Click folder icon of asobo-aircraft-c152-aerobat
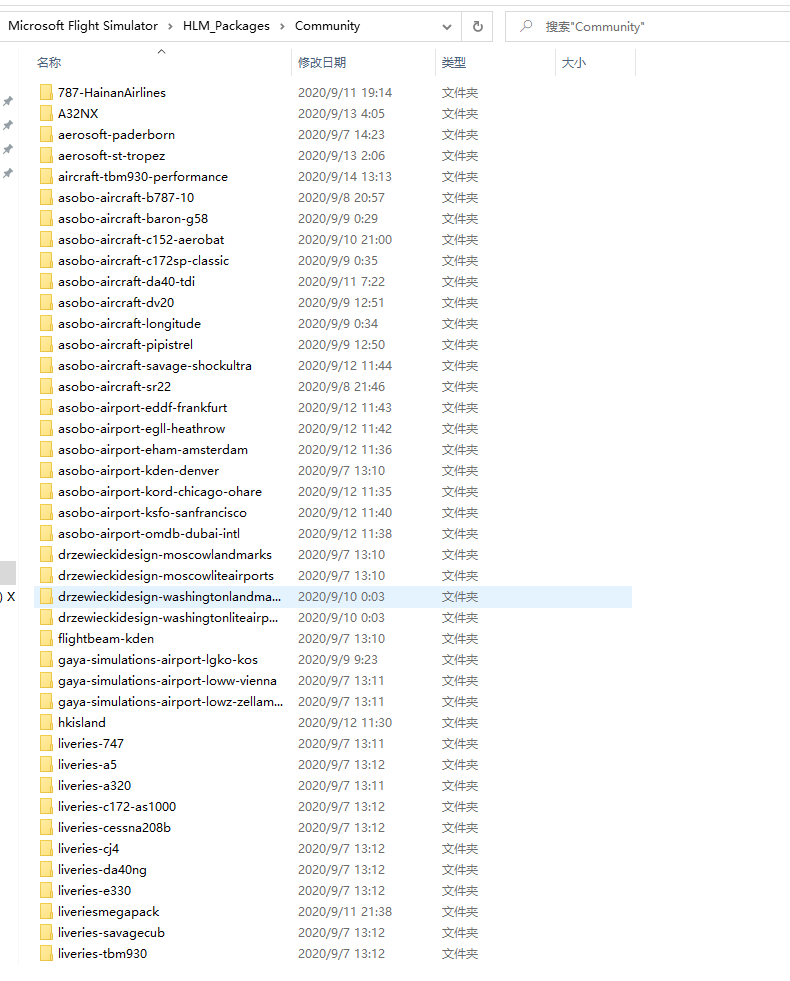This screenshot has height=981, width=790. pos(46,240)
